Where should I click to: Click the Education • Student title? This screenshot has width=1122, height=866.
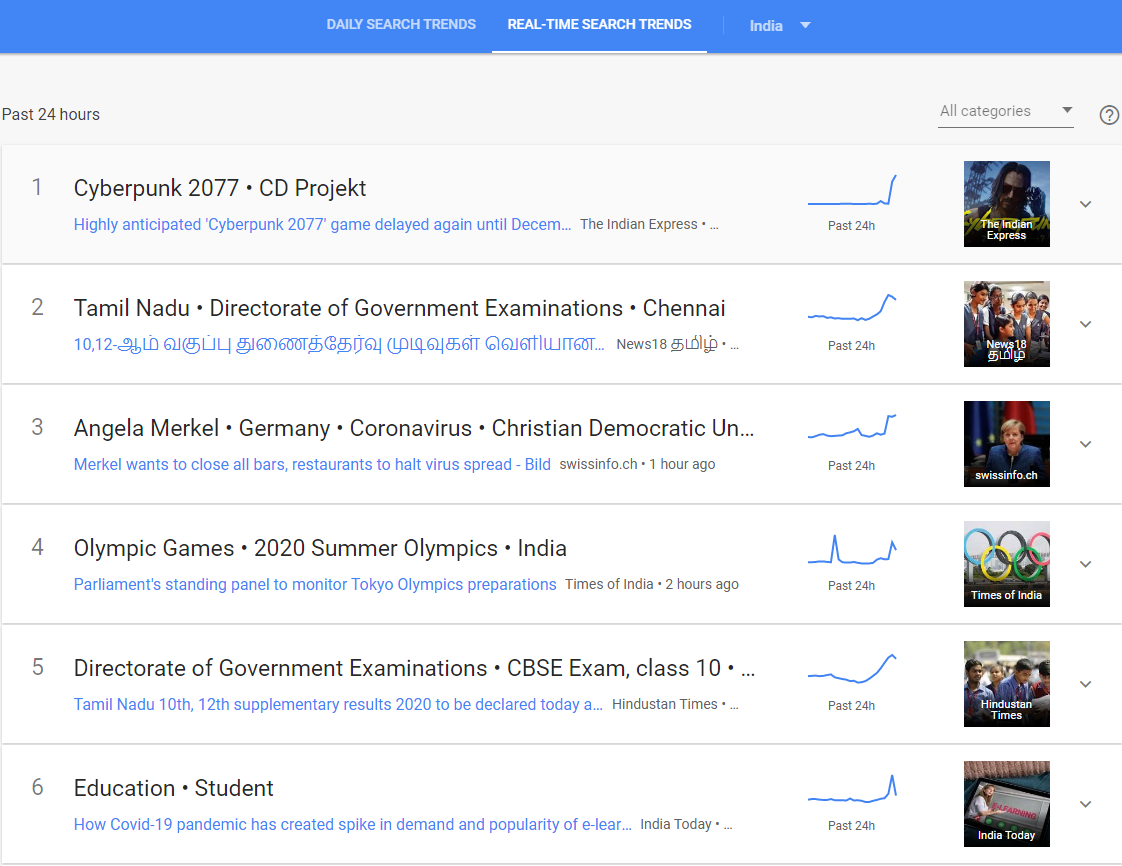[173, 788]
